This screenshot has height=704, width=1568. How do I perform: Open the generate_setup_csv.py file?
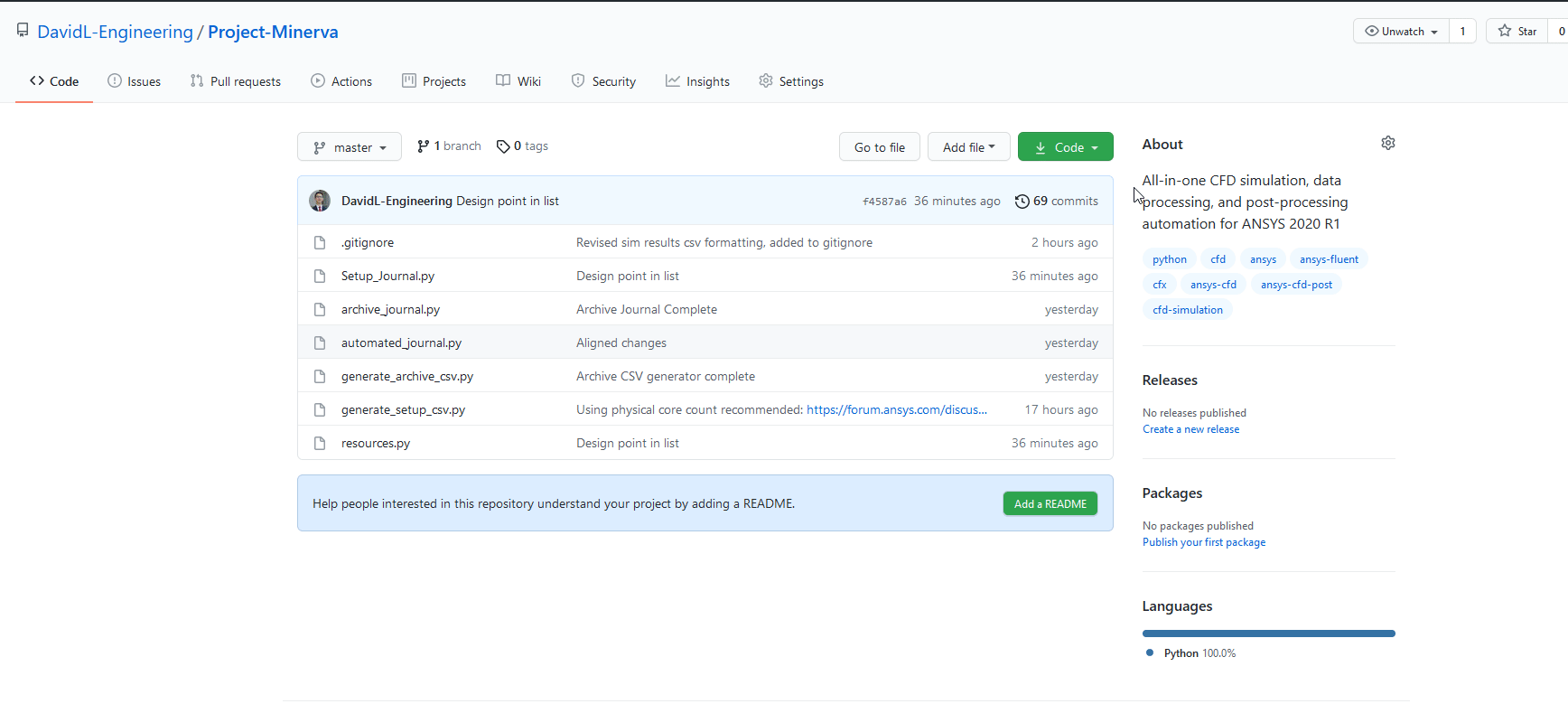click(x=403, y=409)
